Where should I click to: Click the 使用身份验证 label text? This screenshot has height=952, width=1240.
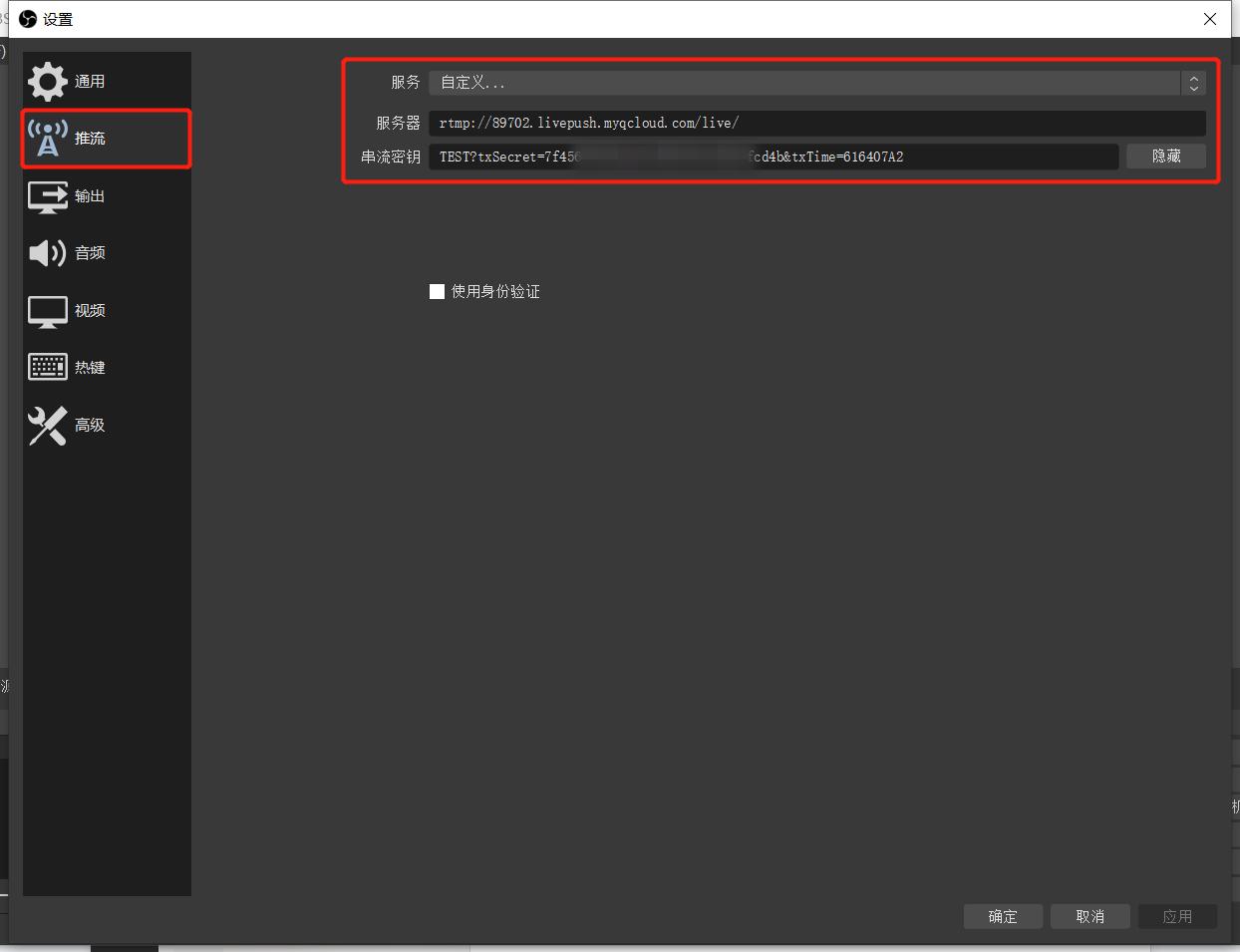tap(495, 291)
